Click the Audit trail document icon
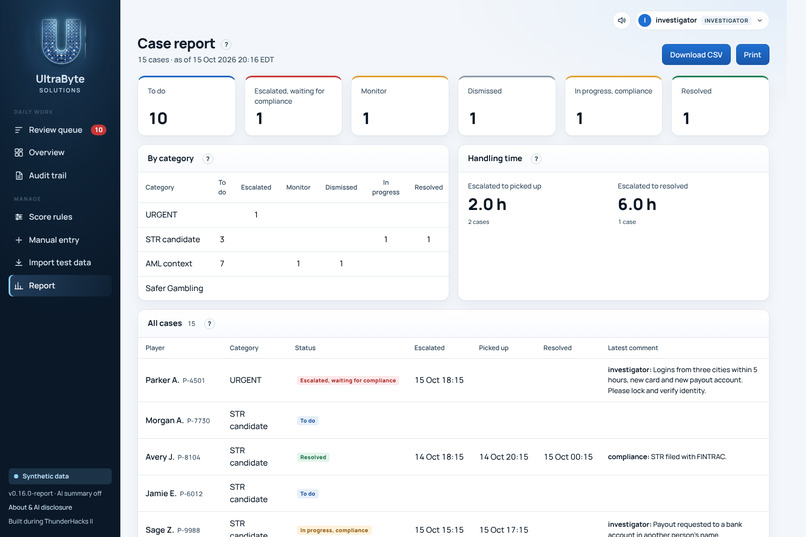The height and width of the screenshot is (537, 806). pos(19,176)
